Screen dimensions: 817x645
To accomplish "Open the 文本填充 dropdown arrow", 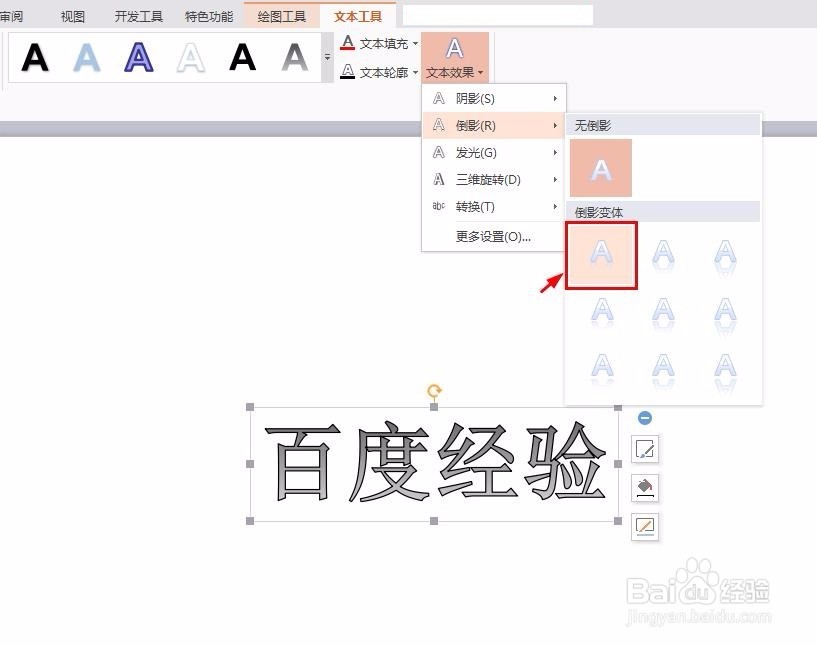I will coord(415,43).
